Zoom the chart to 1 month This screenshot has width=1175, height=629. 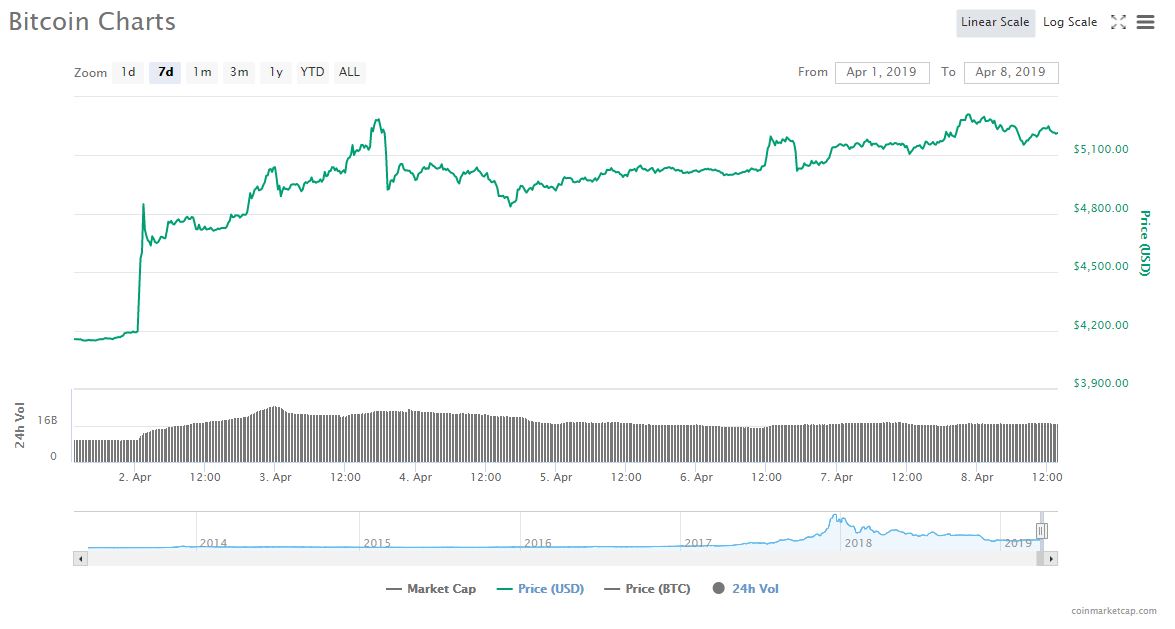201,72
